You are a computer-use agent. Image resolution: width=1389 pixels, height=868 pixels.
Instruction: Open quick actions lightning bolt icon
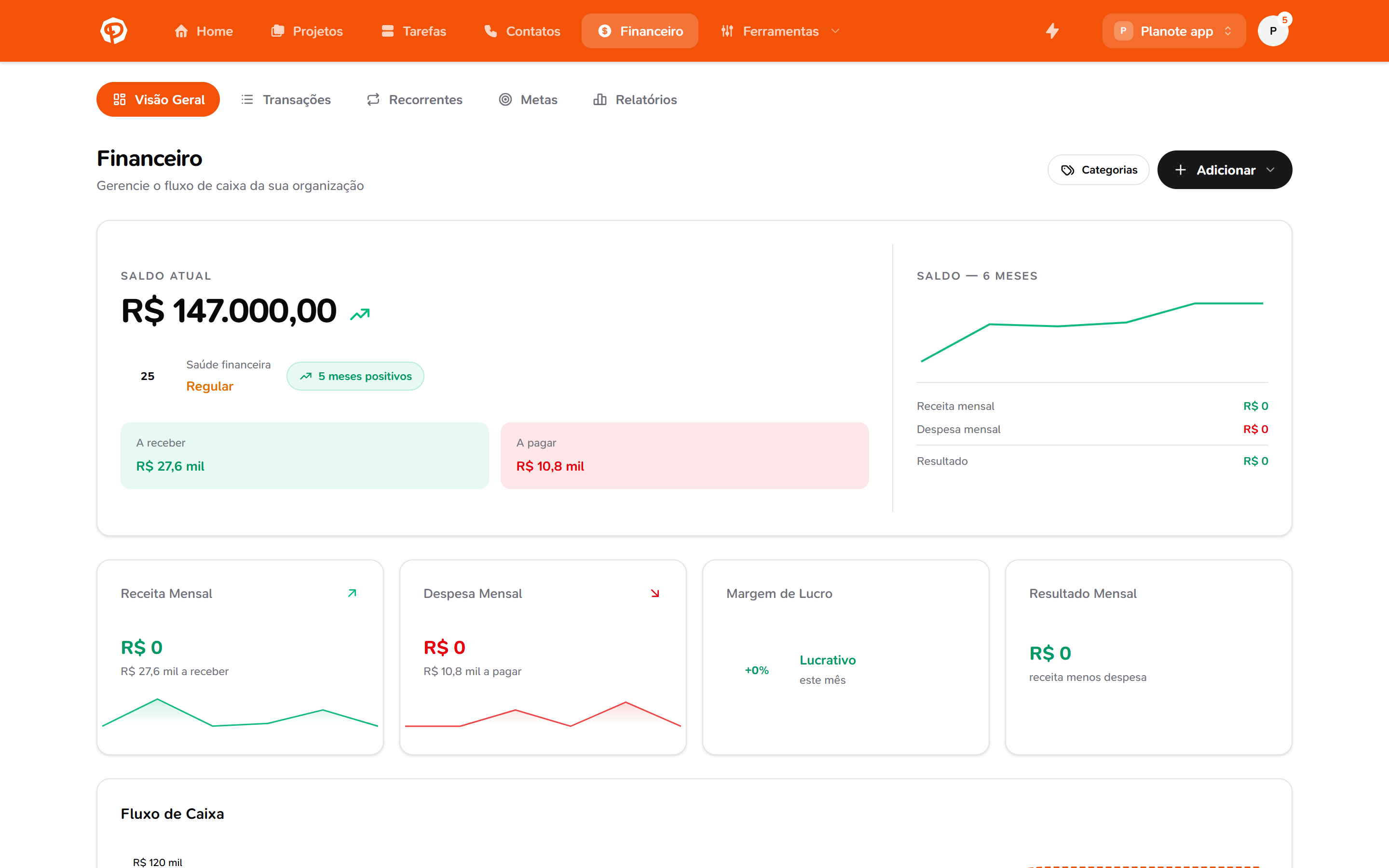(x=1052, y=31)
